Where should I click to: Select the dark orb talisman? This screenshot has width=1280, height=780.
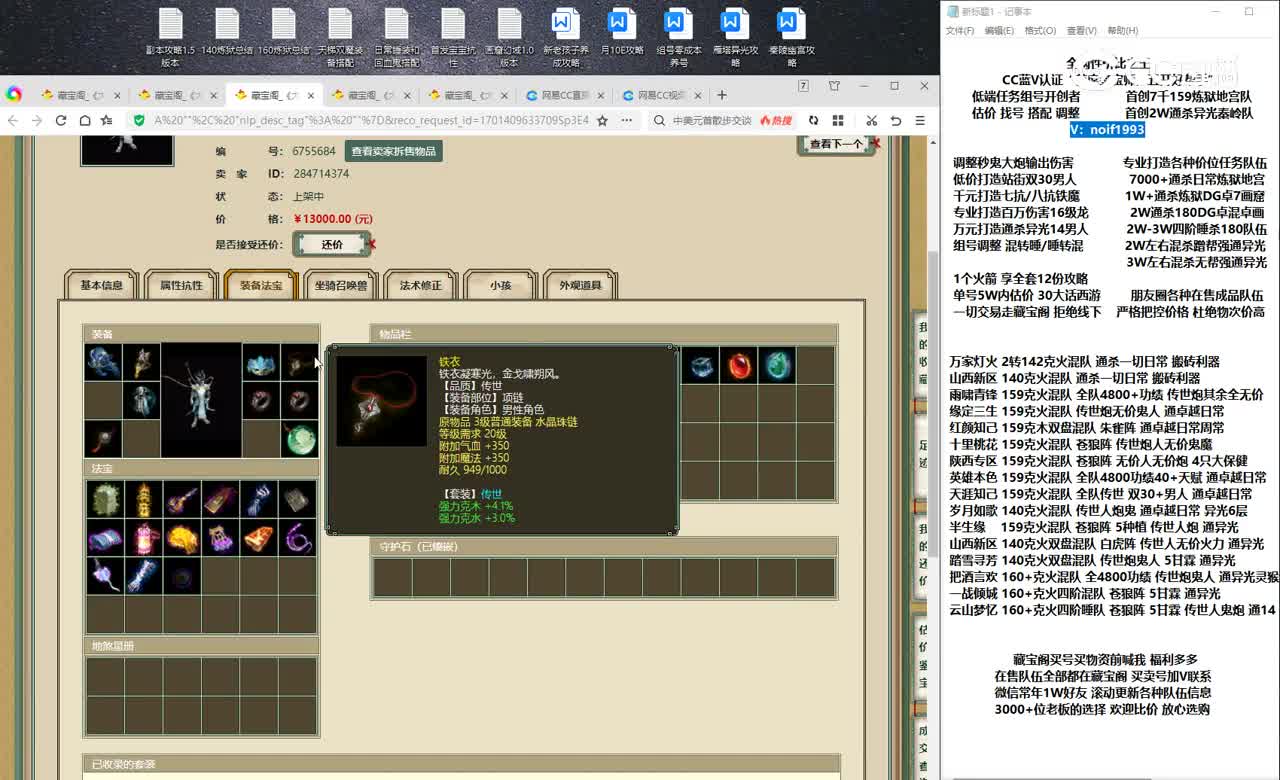click(182, 576)
